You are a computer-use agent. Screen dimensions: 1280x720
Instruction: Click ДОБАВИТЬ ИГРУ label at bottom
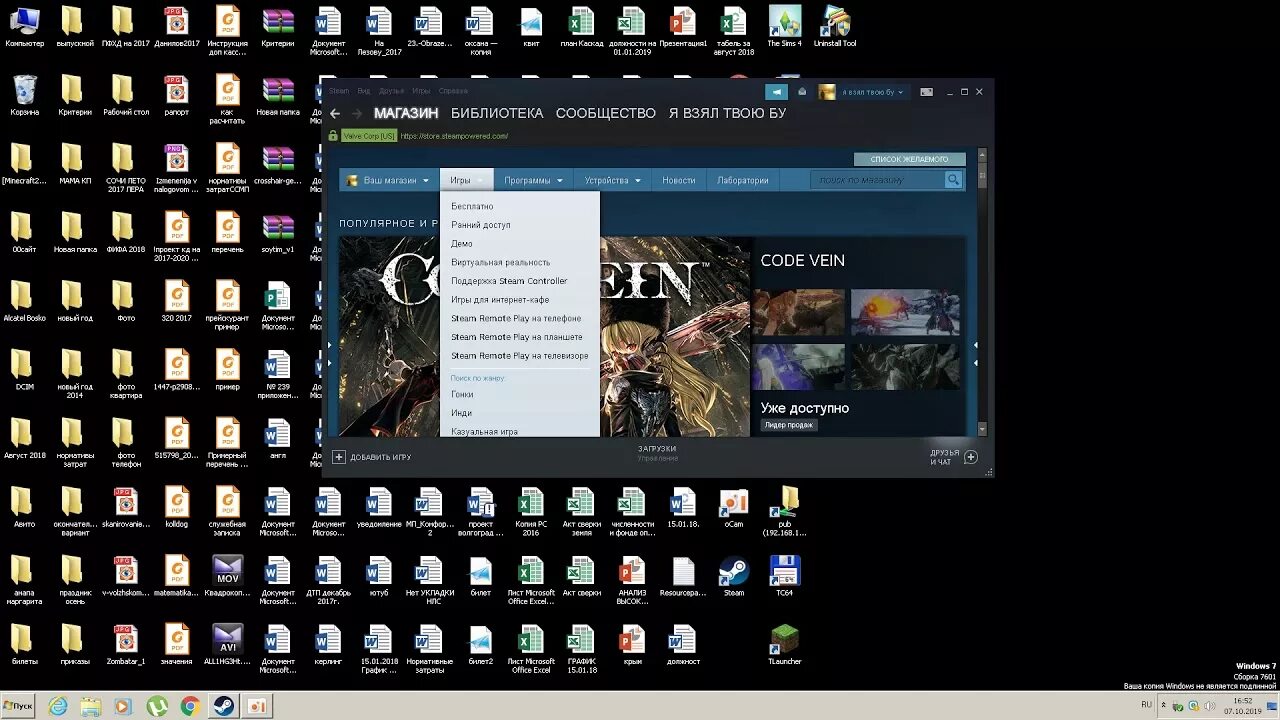pyautogui.click(x=380, y=457)
